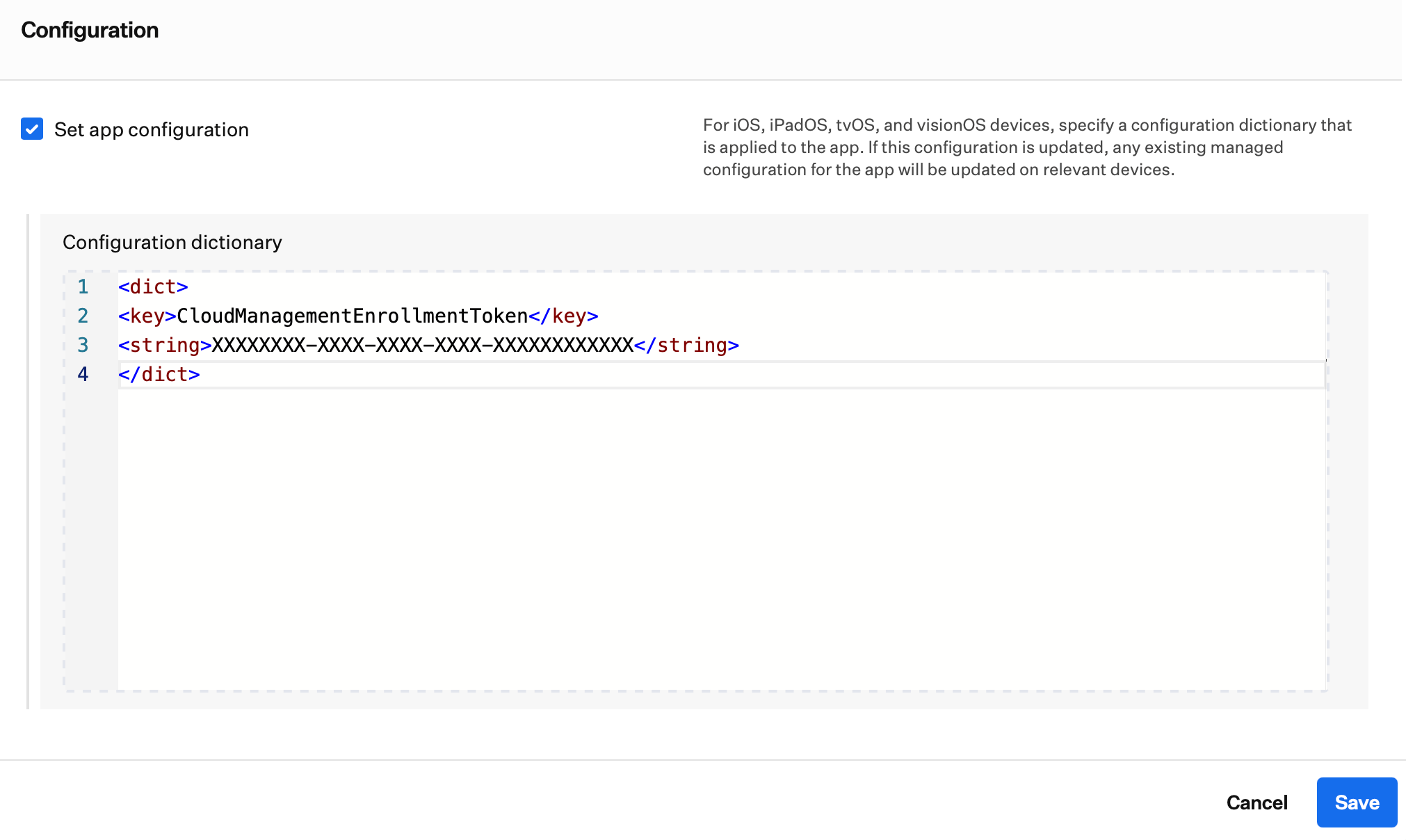Save the app configuration
The width and height of the screenshot is (1406, 840).
(x=1357, y=802)
